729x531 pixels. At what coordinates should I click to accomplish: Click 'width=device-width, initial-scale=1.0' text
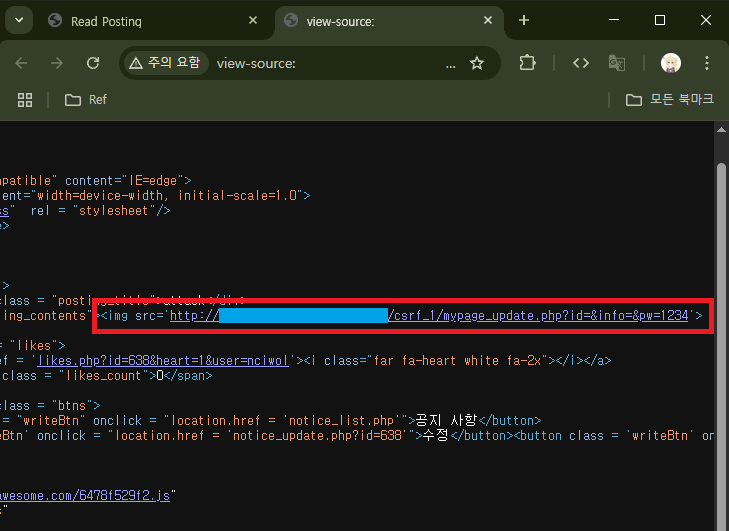click(167, 196)
